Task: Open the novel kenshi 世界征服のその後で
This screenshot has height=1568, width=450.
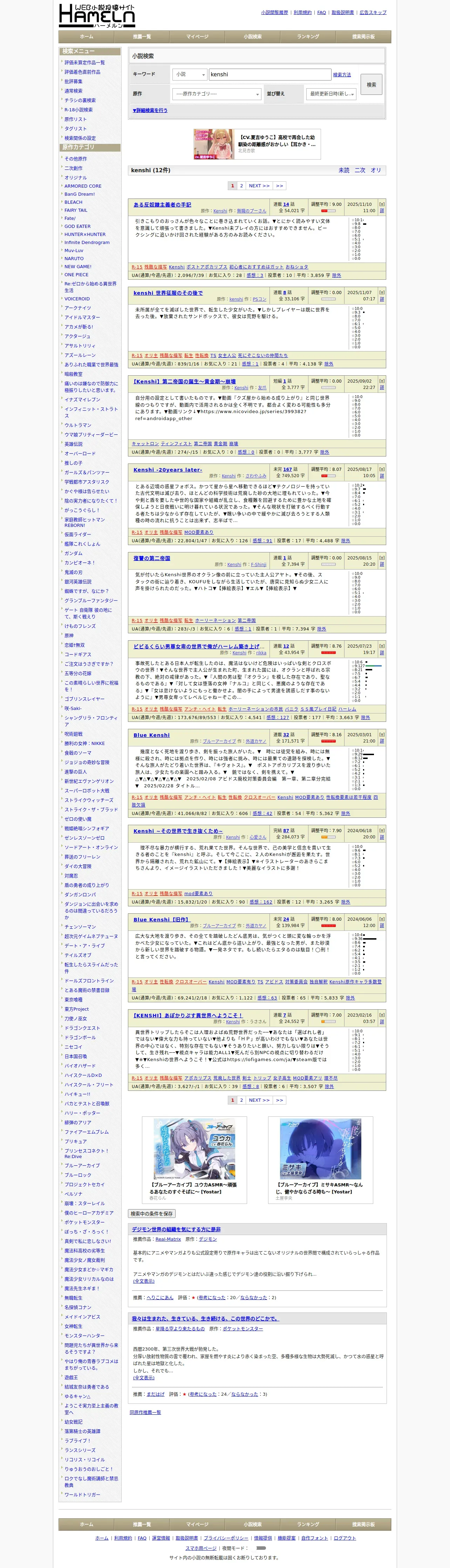Action: tap(168, 293)
